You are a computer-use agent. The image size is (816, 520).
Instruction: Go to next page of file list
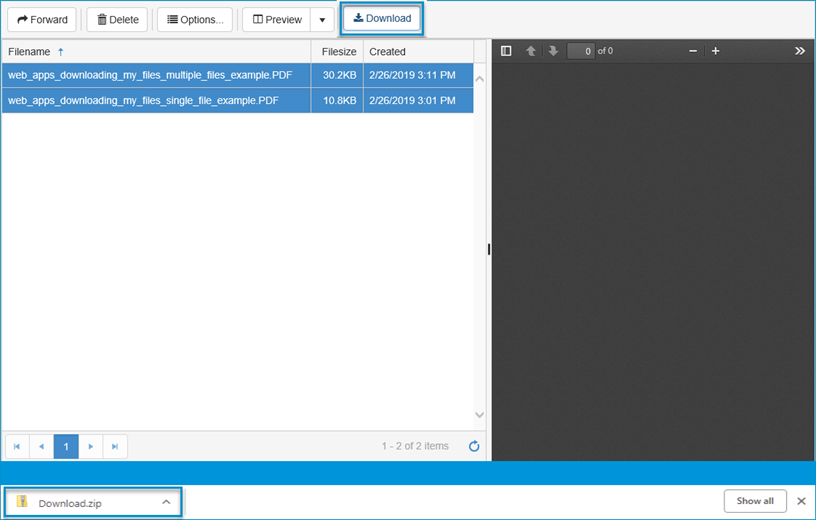click(91, 446)
